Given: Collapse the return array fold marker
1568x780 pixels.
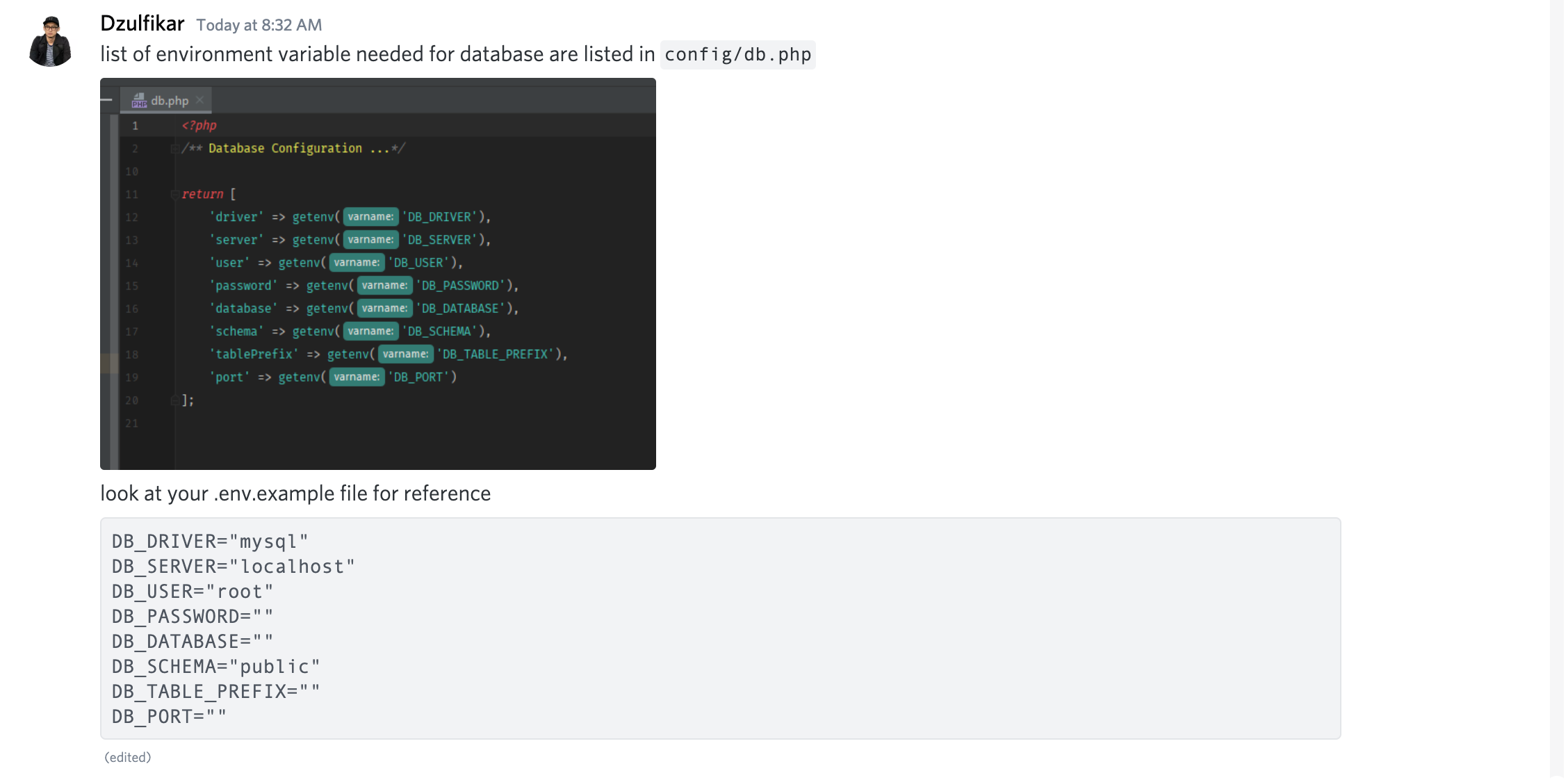Looking at the screenshot, I should (x=174, y=194).
